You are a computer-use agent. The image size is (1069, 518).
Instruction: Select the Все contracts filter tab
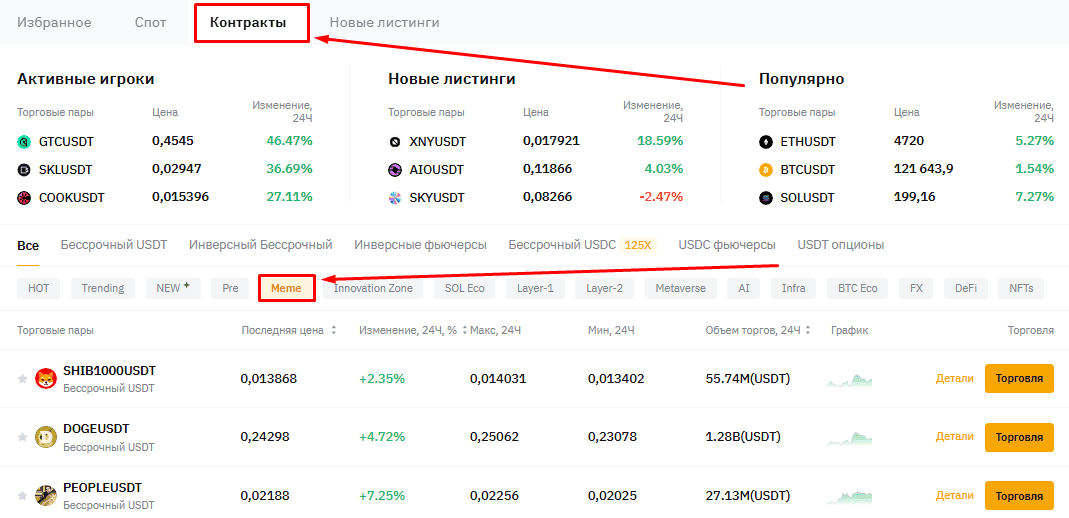(28, 245)
